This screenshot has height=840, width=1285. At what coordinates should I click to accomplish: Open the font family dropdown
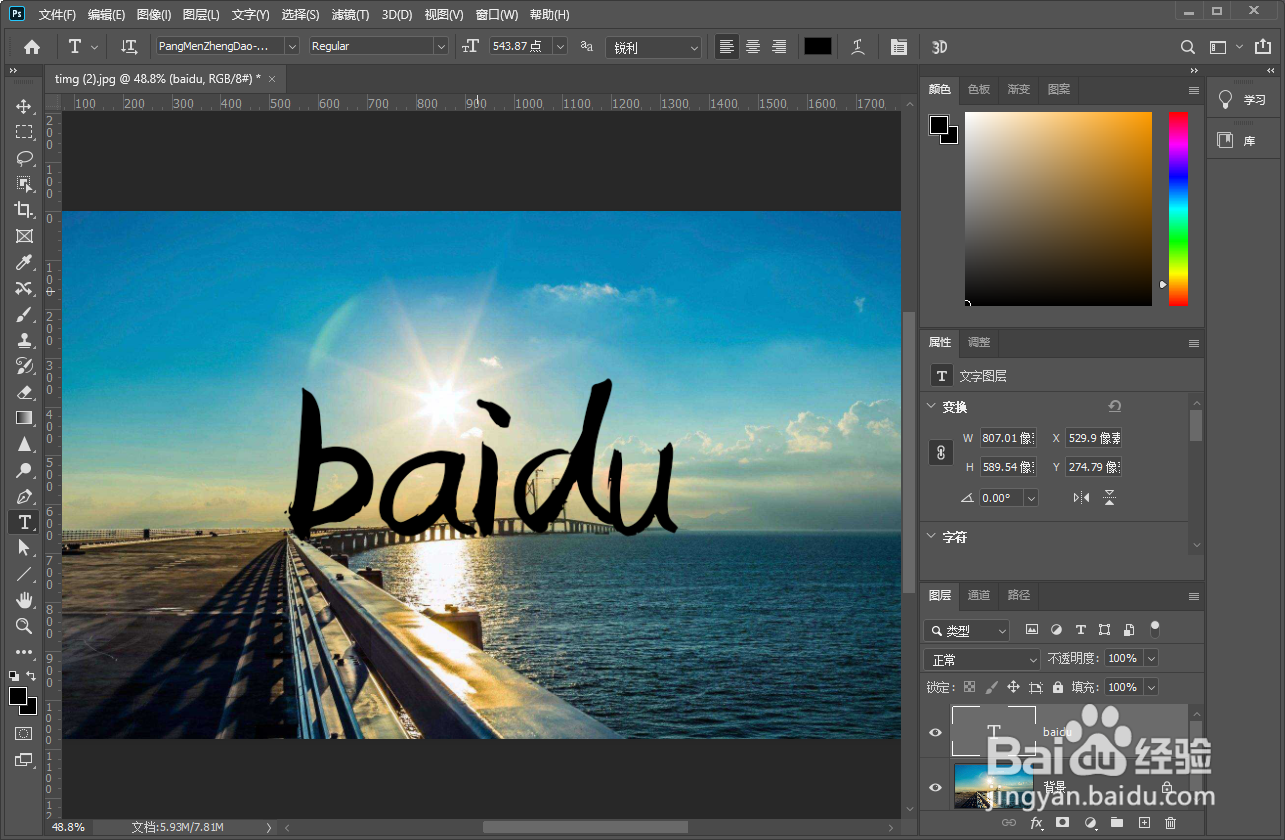(292, 46)
